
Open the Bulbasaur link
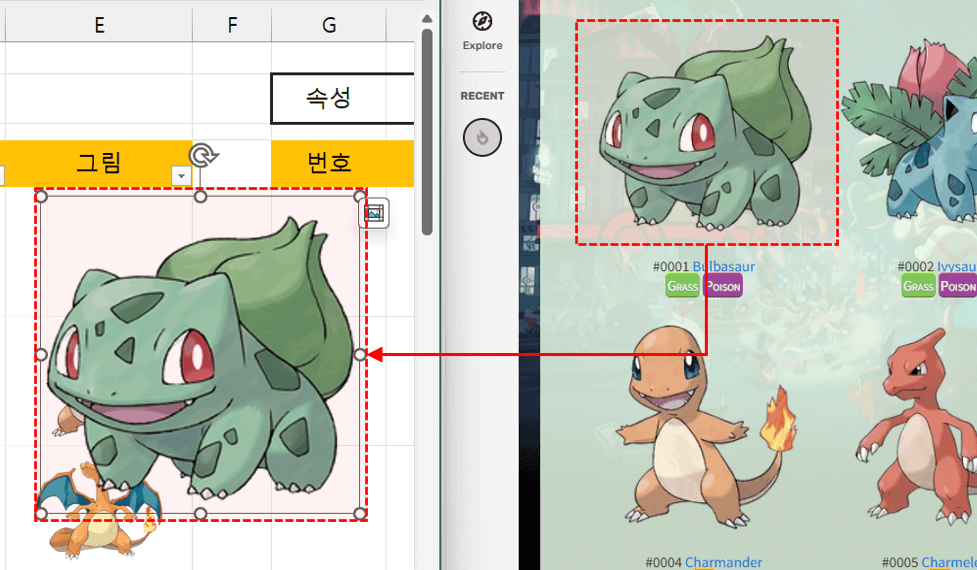pos(723,267)
